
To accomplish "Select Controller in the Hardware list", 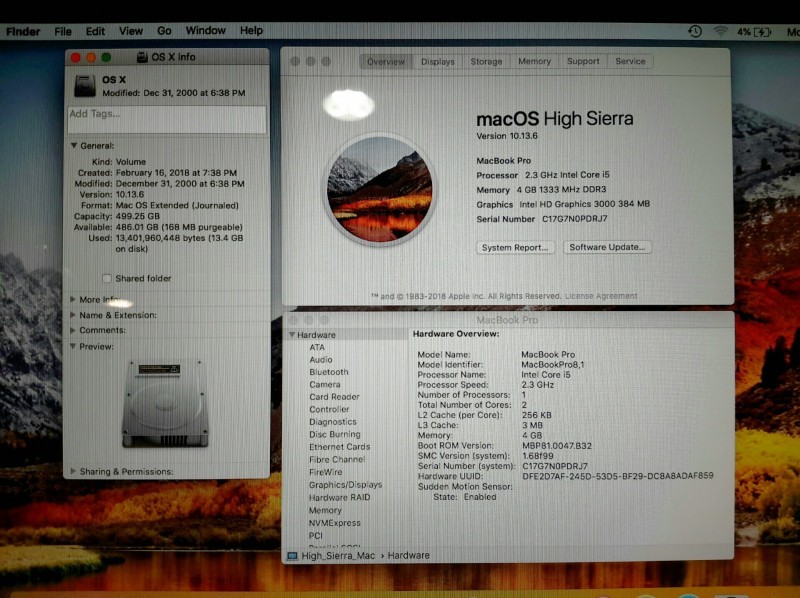I will [x=329, y=409].
